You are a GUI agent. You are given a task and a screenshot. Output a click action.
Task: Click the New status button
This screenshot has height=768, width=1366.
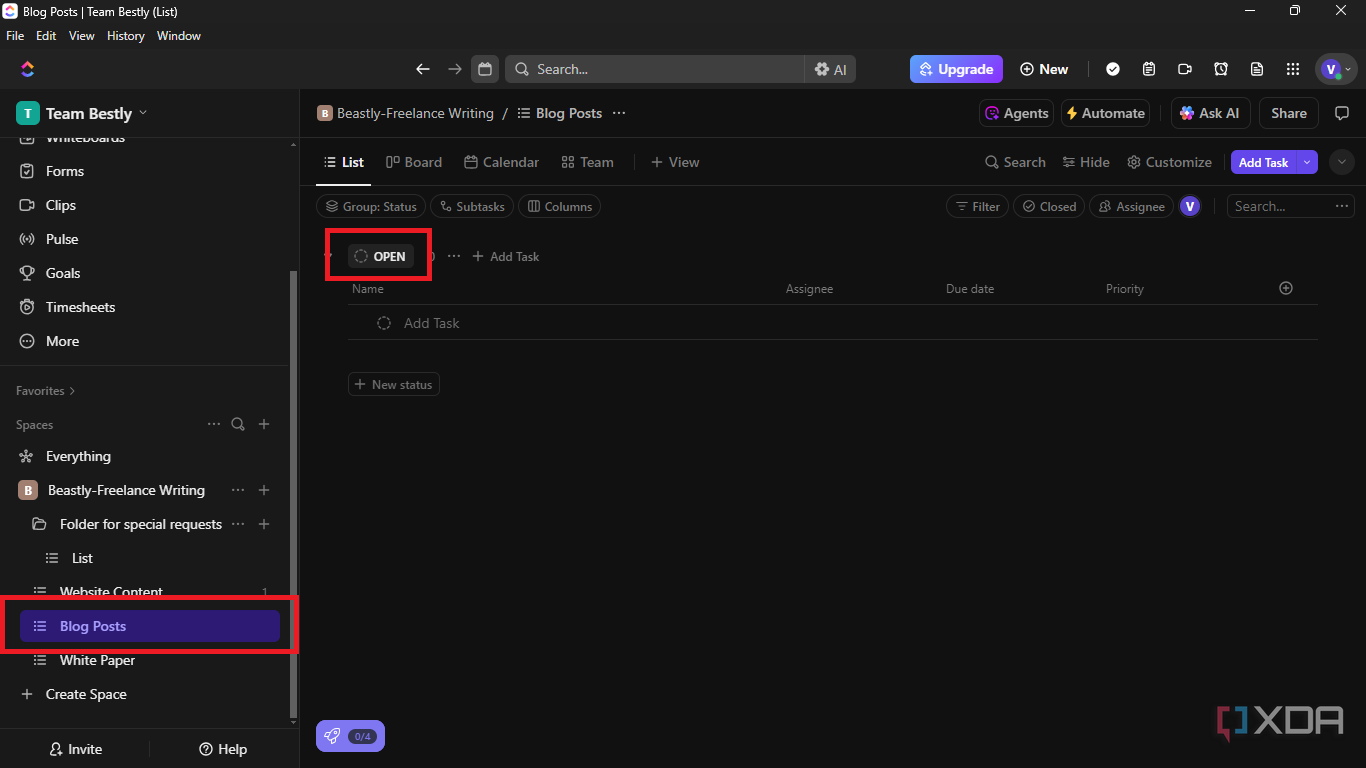point(394,385)
